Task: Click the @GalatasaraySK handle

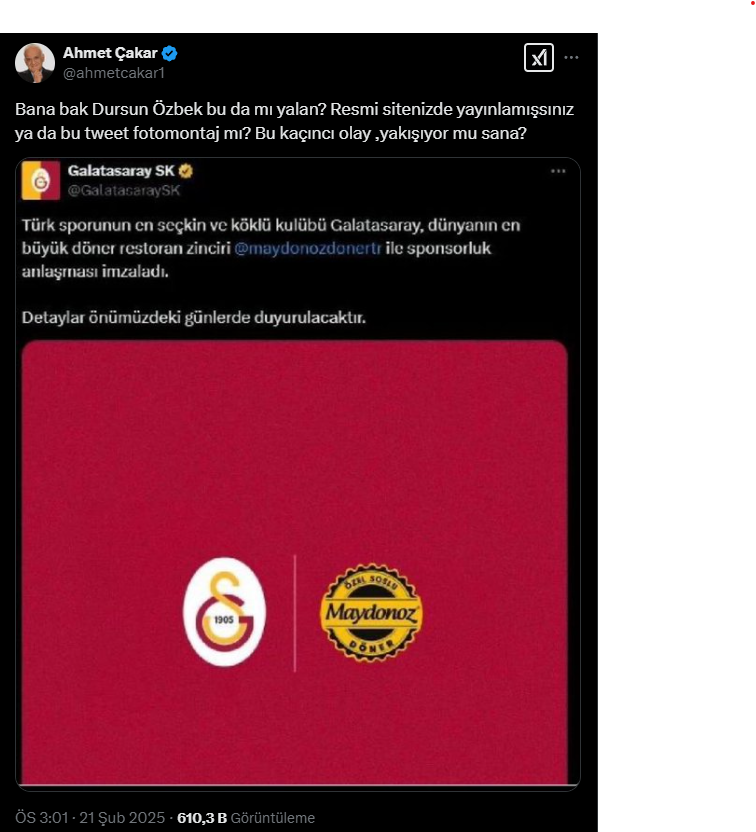Action: click(124, 190)
